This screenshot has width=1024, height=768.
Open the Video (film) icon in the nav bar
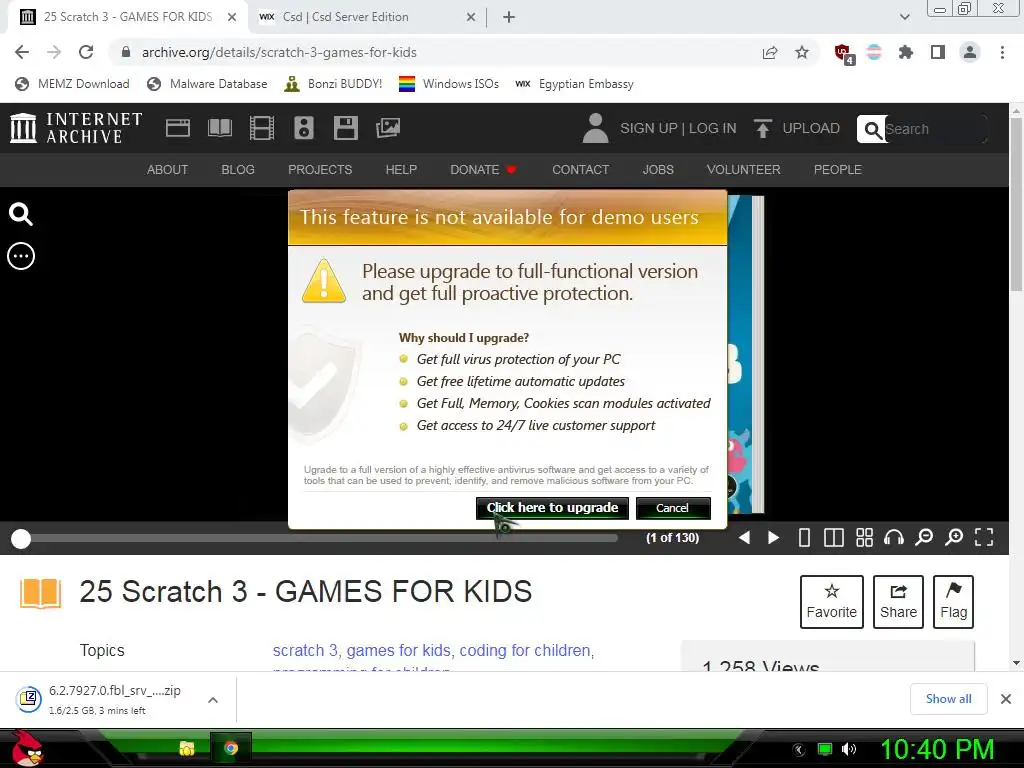coord(262,128)
